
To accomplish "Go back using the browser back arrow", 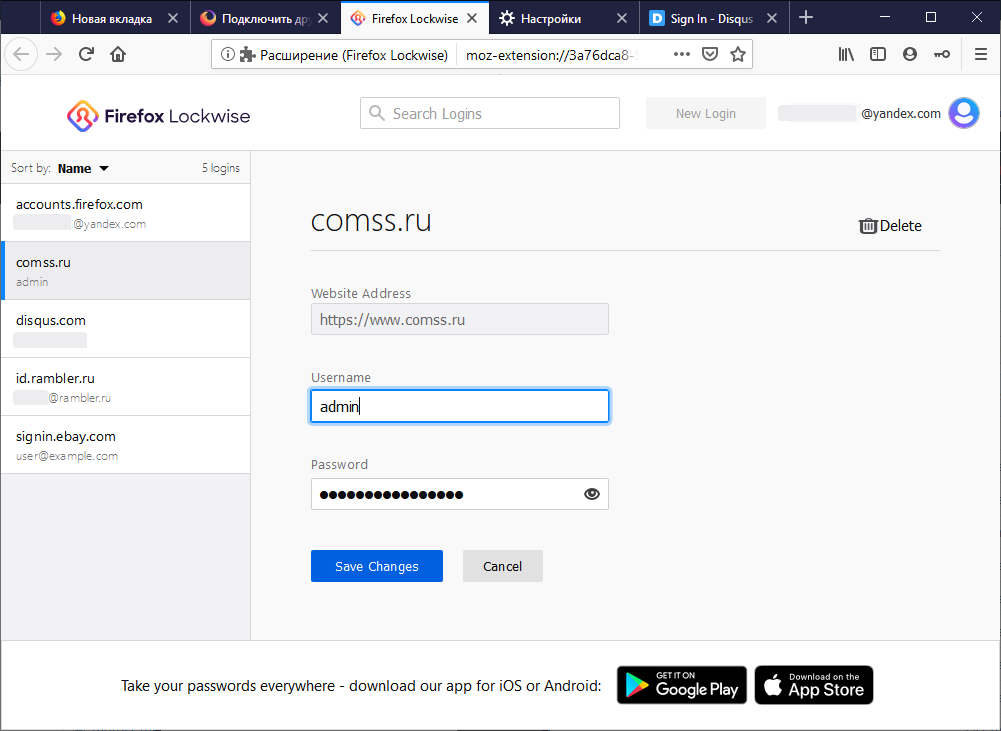I will pyautogui.click(x=21, y=54).
